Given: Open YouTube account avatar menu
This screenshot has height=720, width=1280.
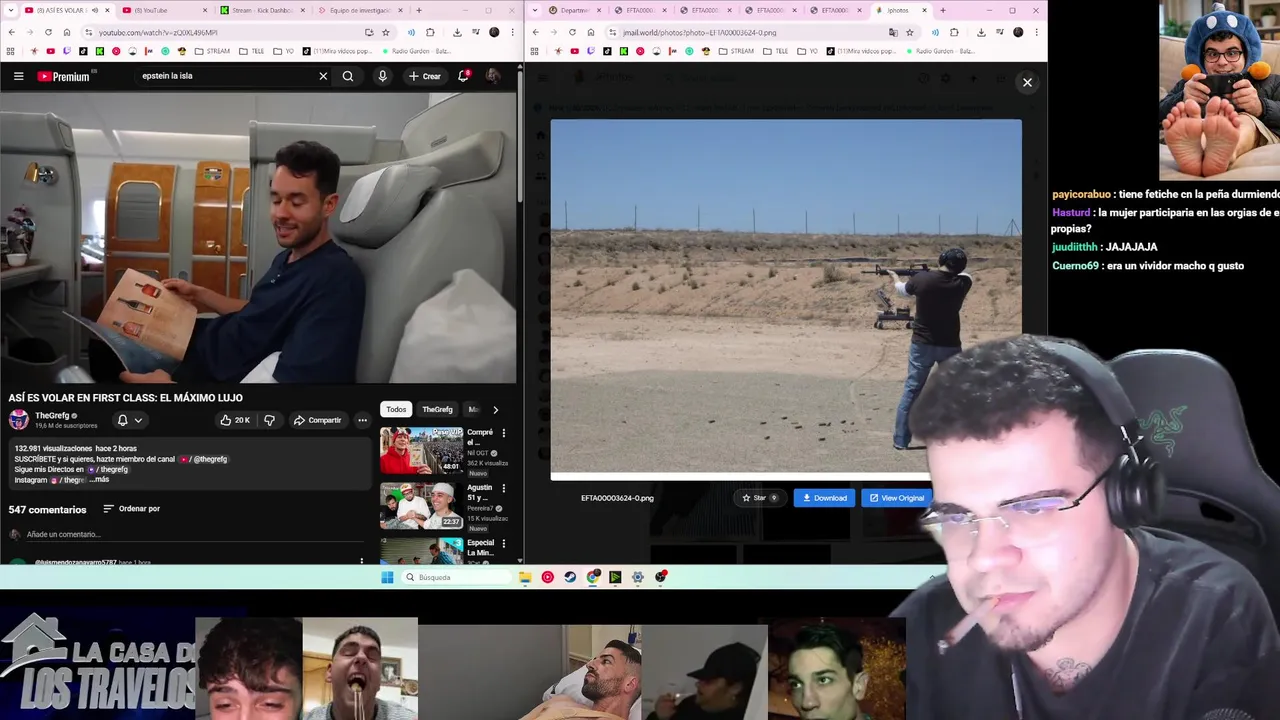Looking at the screenshot, I should (493, 76).
